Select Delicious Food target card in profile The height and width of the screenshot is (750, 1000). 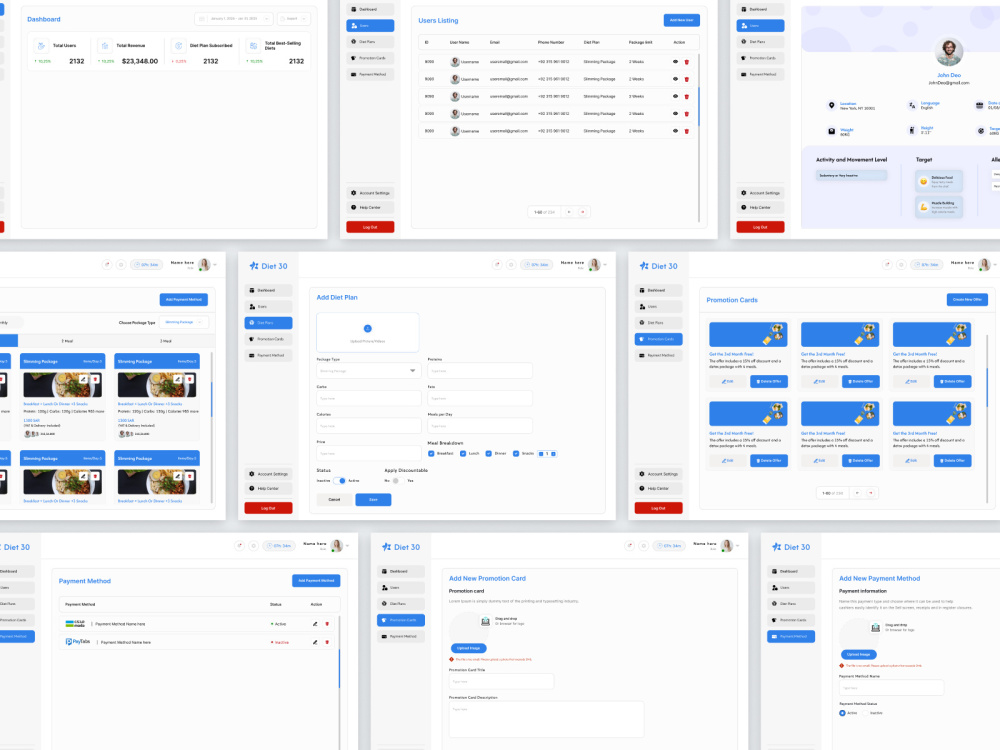click(x=939, y=181)
